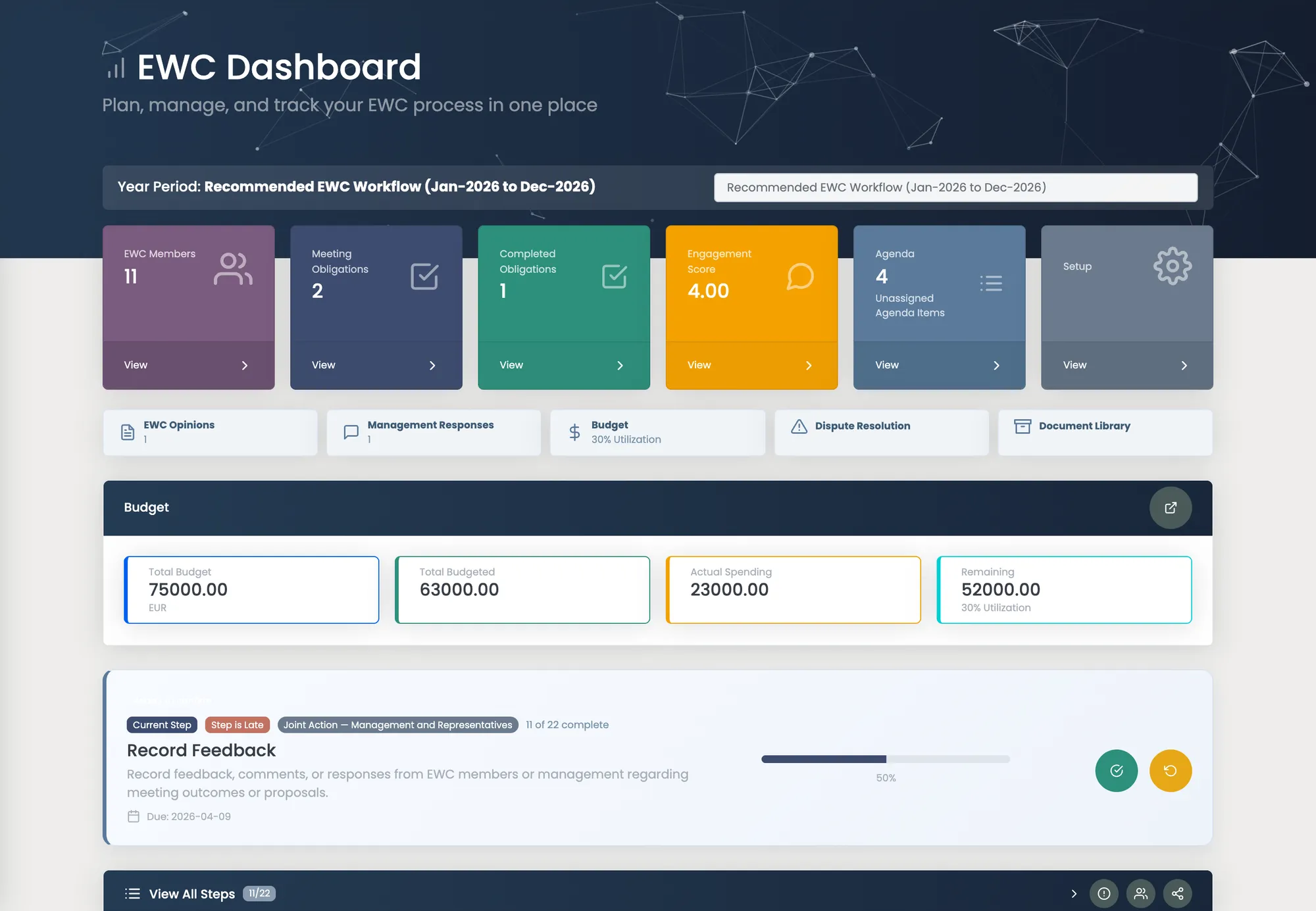Open the Management Responses section
The width and height of the screenshot is (1316, 911).
tap(434, 432)
